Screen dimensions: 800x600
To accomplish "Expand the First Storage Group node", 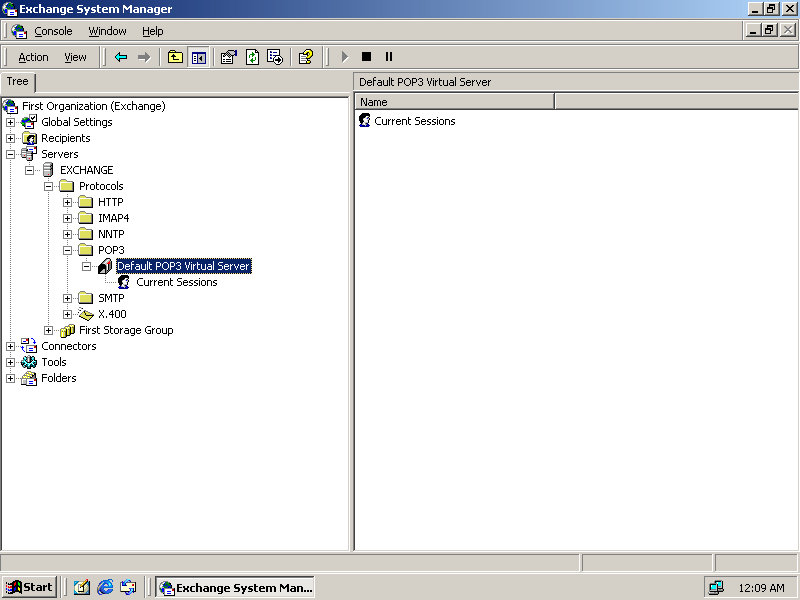I will click(49, 330).
